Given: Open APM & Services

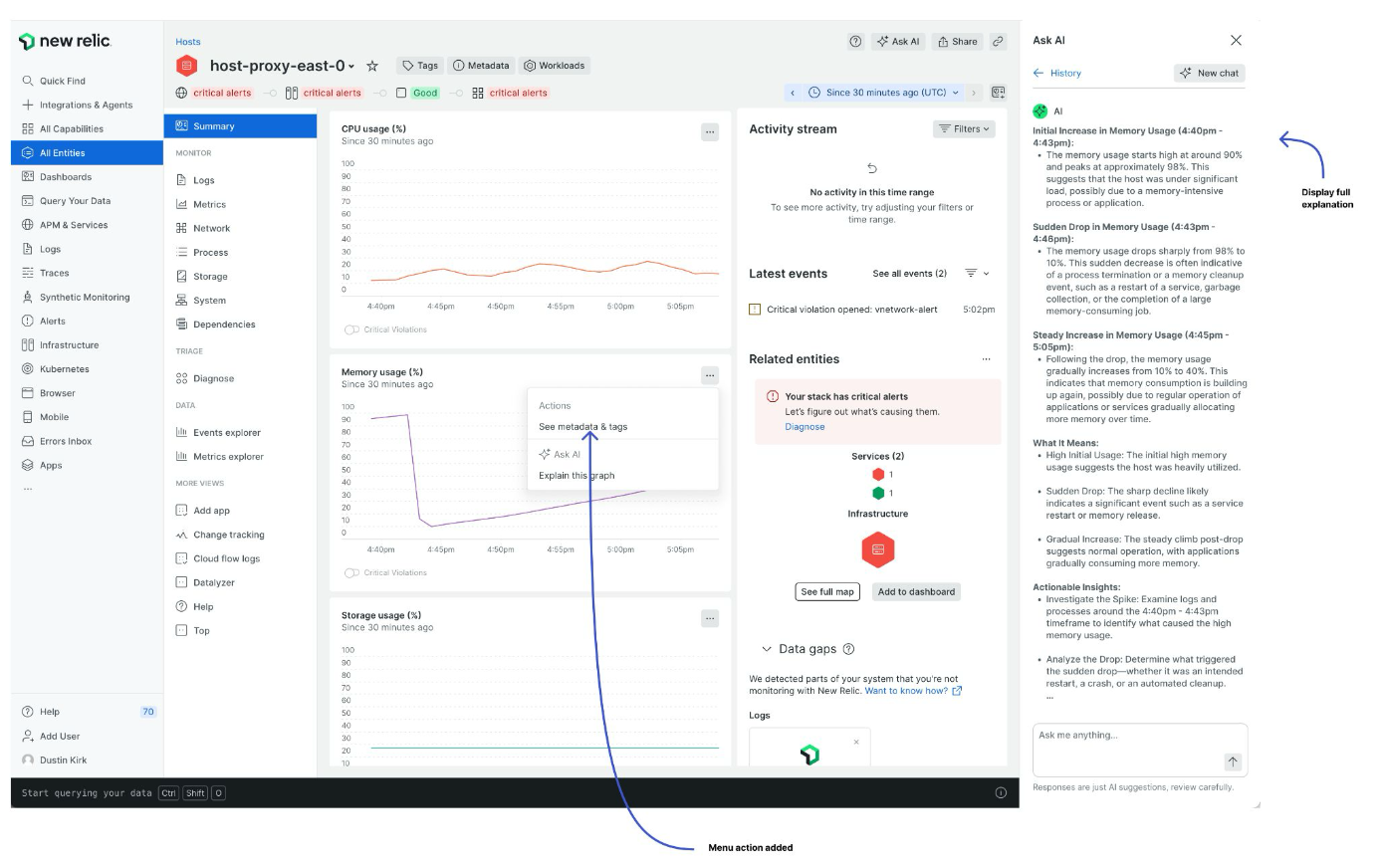Looking at the screenshot, I should (x=65, y=225).
